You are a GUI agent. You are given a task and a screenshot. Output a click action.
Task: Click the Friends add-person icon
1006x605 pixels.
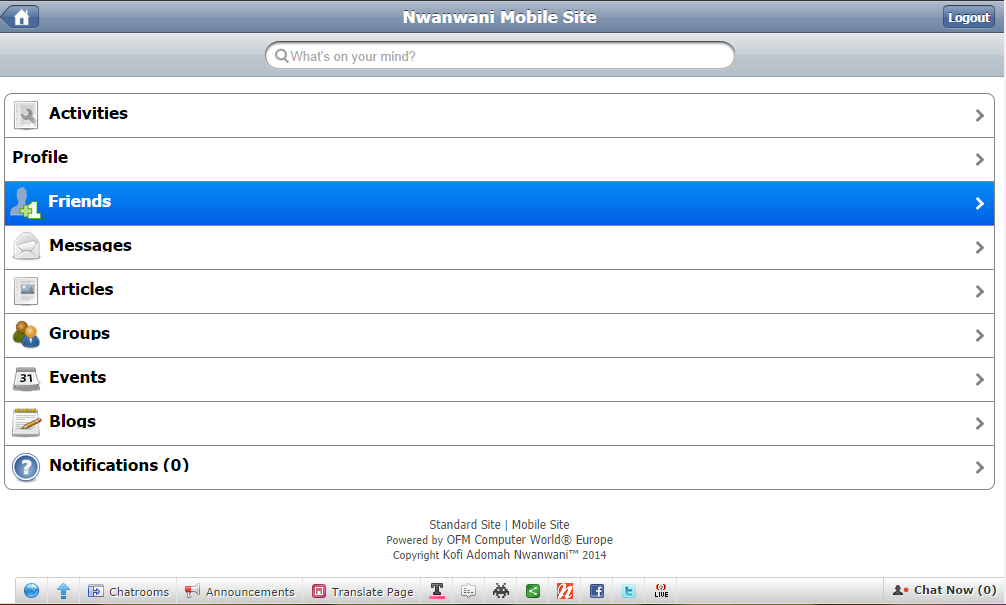[26, 203]
